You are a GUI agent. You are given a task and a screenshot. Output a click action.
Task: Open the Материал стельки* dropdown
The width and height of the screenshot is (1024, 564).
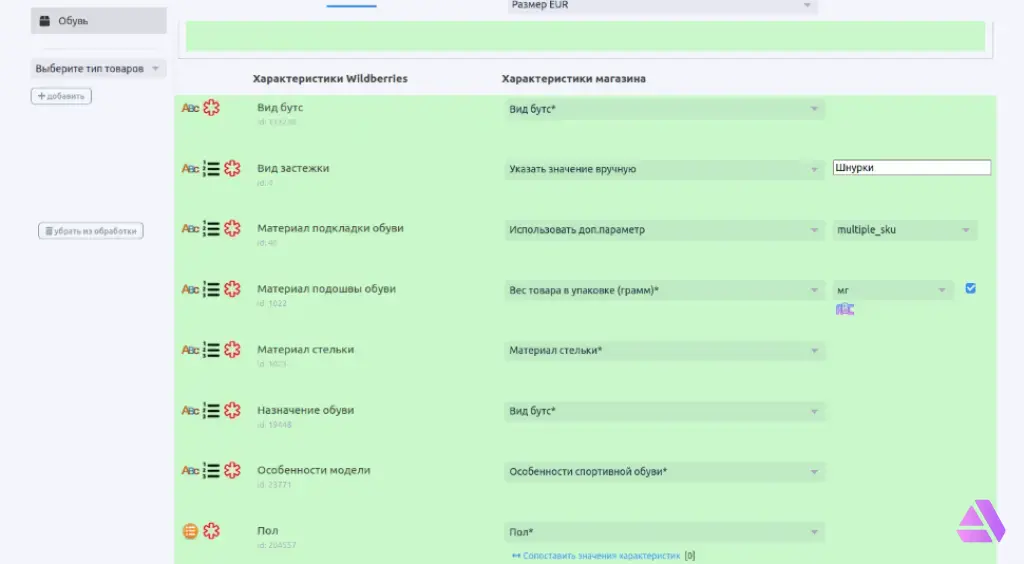(x=664, y=351)
